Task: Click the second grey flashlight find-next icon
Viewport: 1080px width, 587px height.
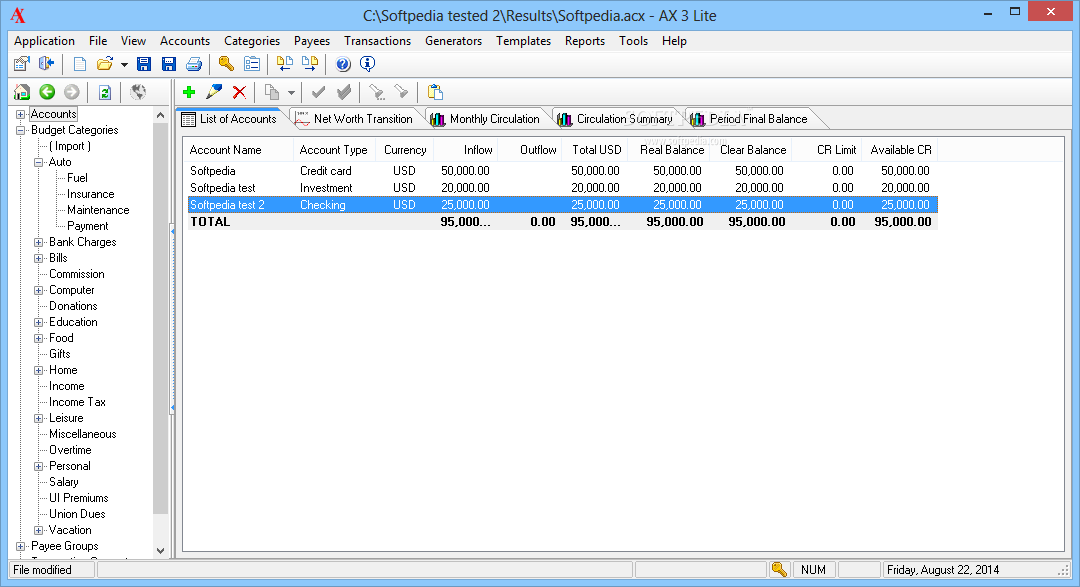Action: pyautogui.click(x=401, y=92)
